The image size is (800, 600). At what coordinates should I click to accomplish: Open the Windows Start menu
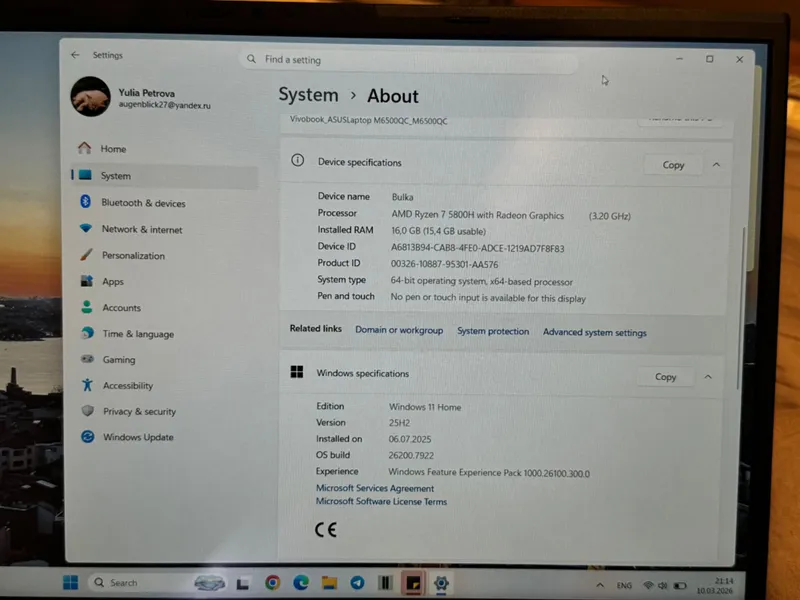point(70,582)
